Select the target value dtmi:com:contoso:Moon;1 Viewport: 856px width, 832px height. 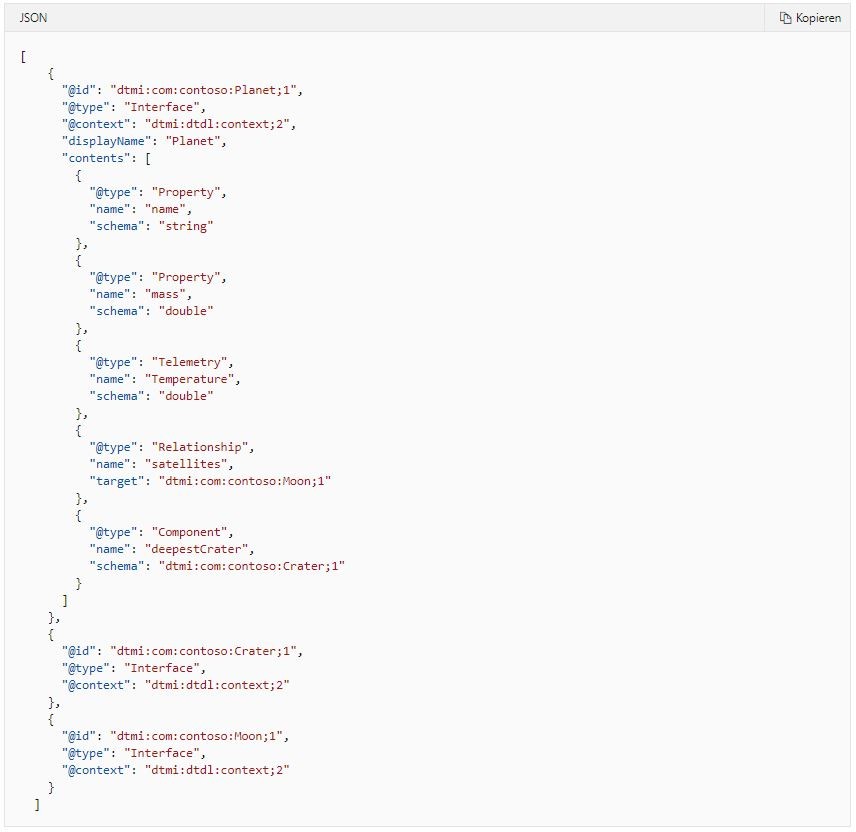click(x=245, y=481)
